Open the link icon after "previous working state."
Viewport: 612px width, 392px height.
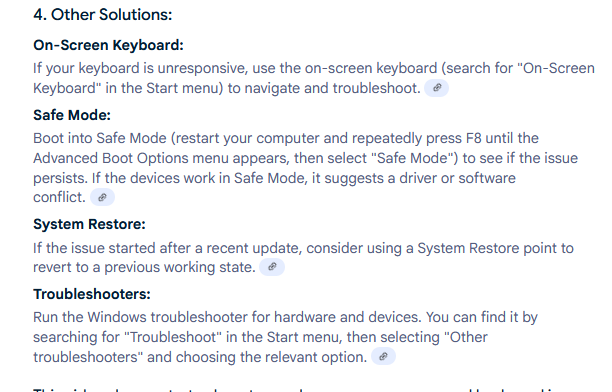pyautogui.click(x=272, y=267)
